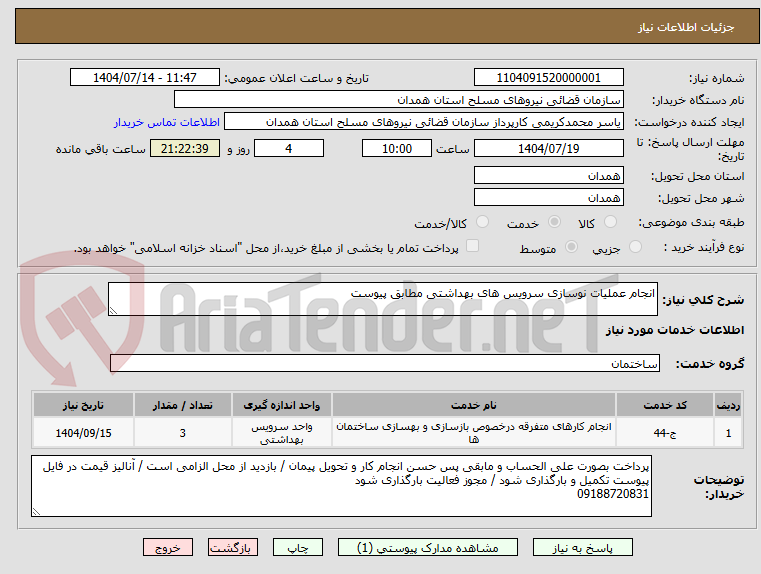Click the remaining days field showing 4

289,148
